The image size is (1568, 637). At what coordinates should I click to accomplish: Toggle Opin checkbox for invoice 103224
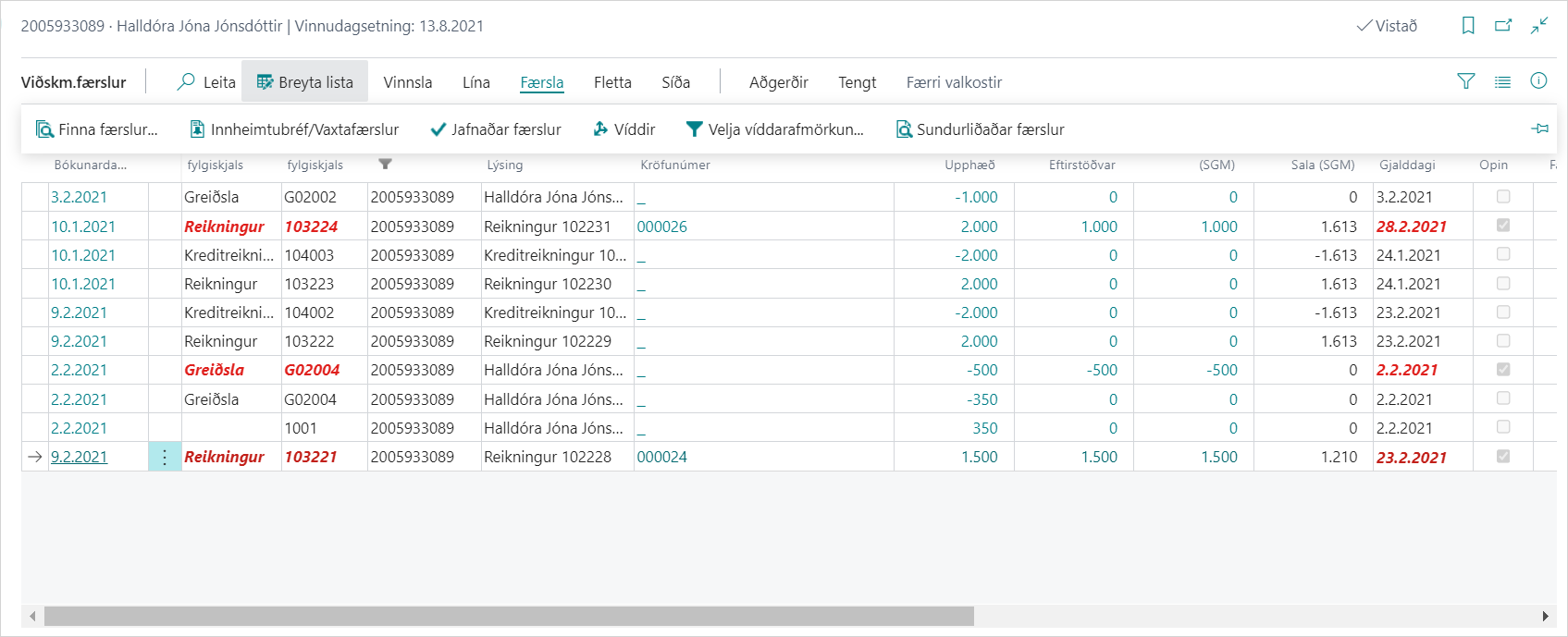click(x=1503, y=226)
